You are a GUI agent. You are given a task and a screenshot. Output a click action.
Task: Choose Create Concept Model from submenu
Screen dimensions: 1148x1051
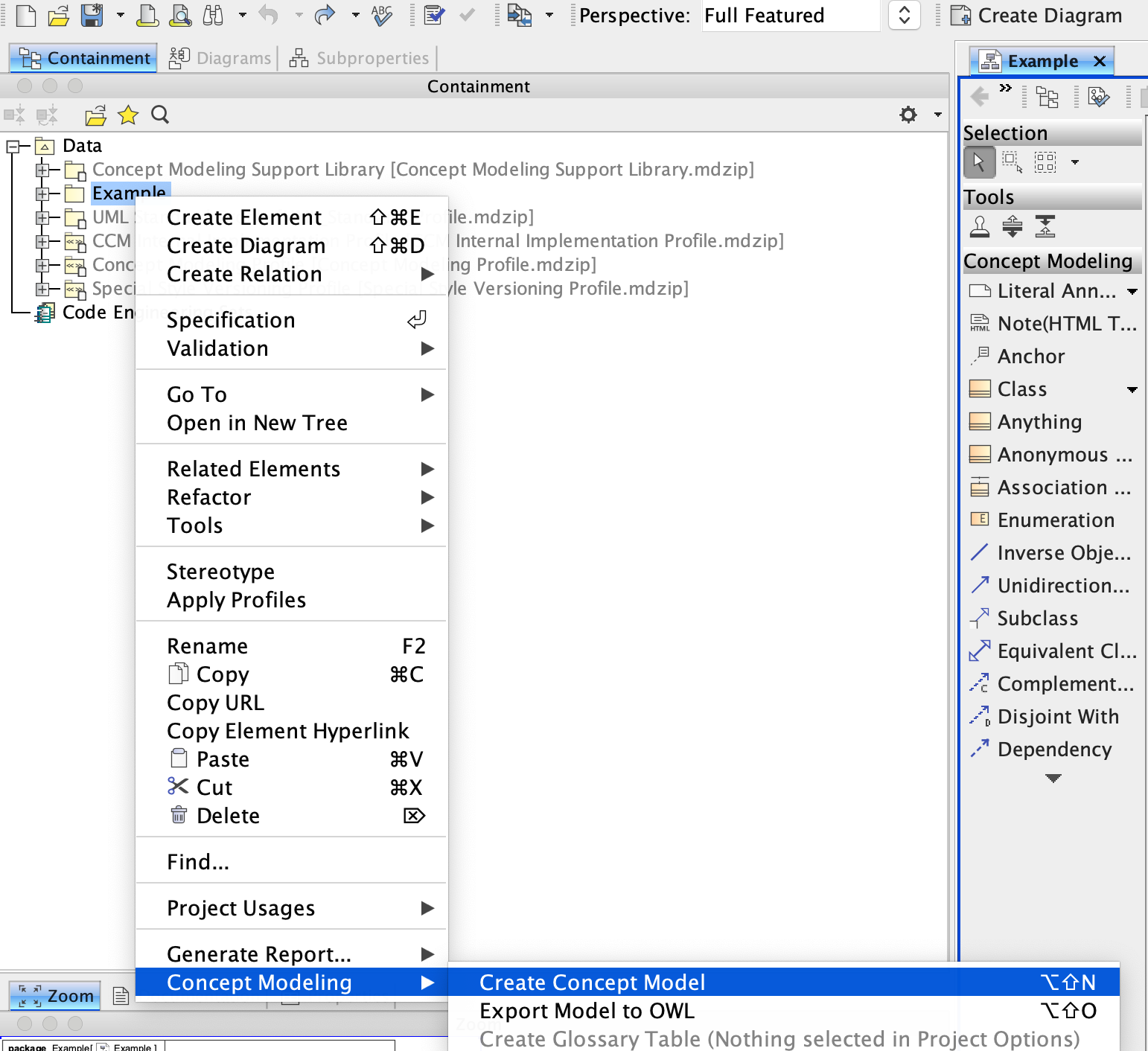[x=592, y=983]
